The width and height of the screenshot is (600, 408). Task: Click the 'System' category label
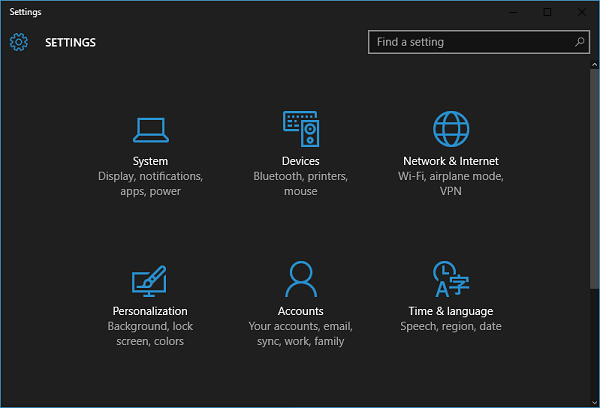tap(150, 161)
